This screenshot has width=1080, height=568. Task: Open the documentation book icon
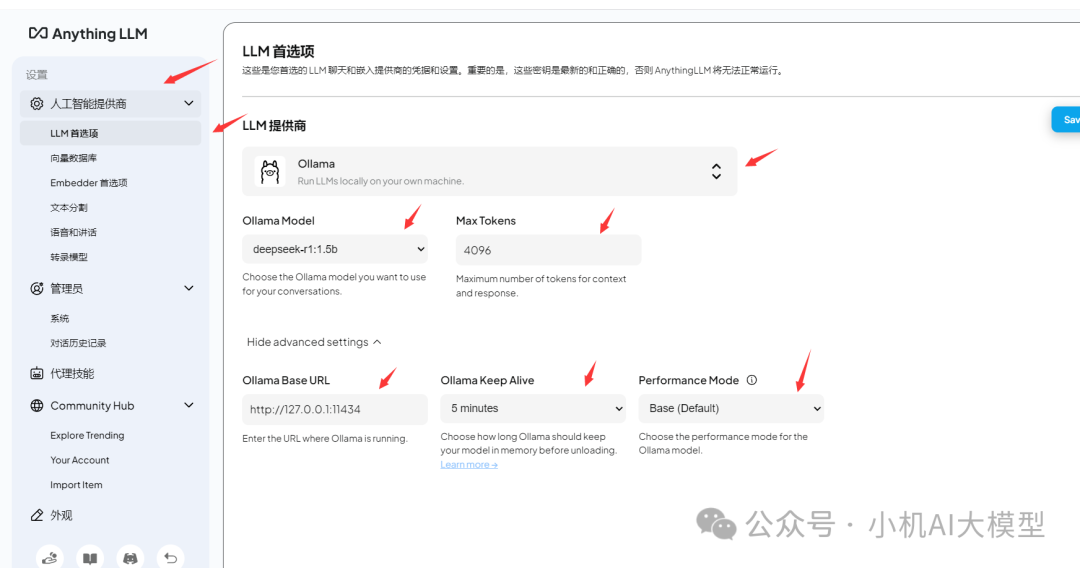point(90,557)
